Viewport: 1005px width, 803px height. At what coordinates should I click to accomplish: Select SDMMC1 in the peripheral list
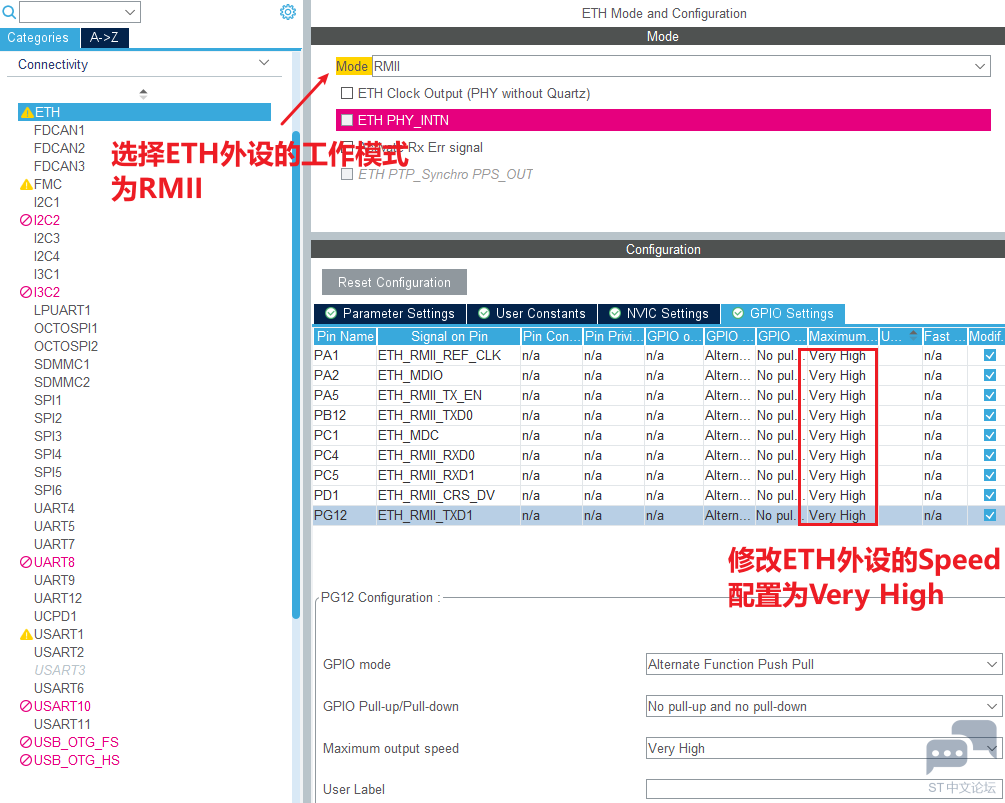62,365
